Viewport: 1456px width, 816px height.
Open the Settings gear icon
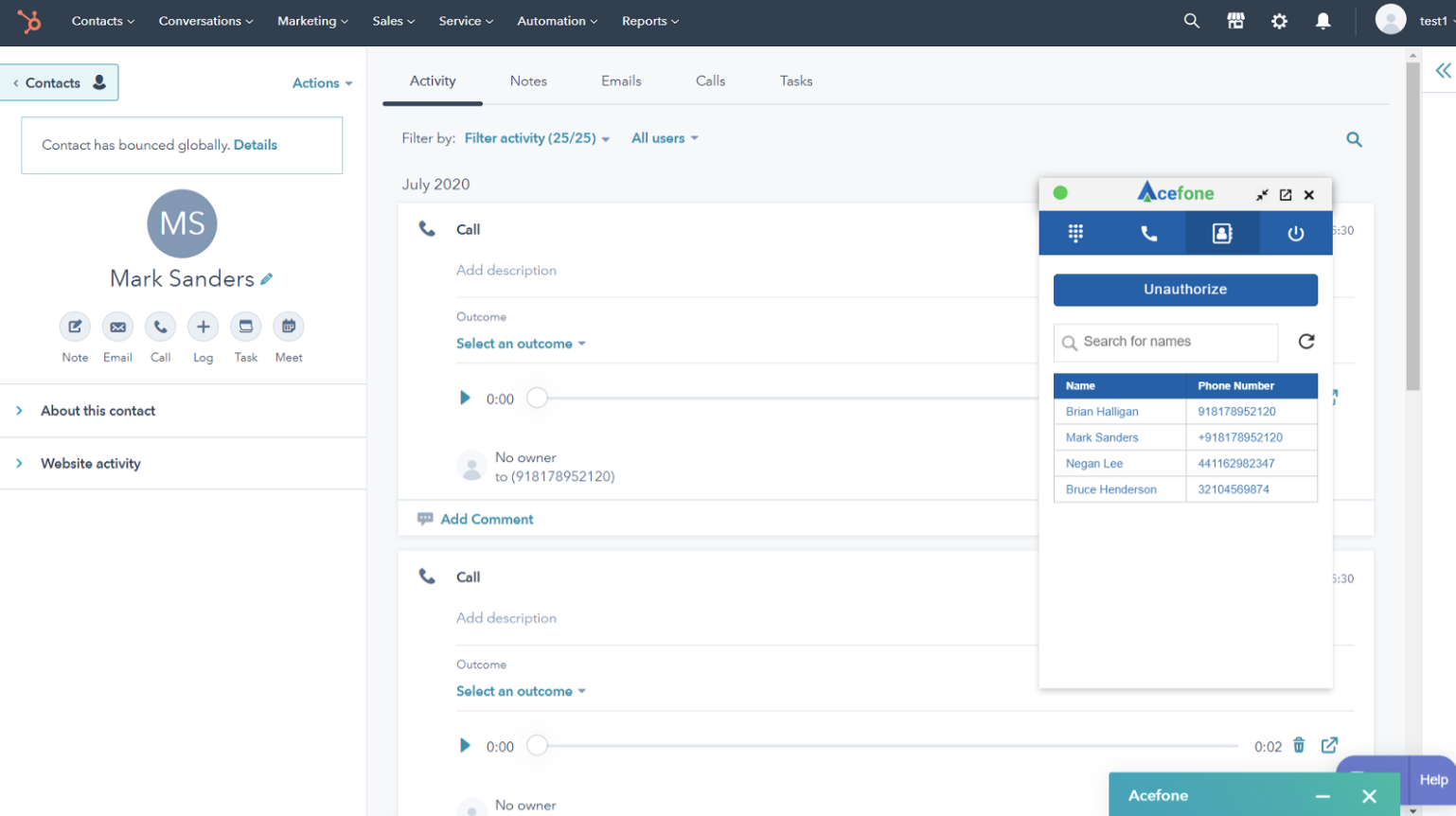point(1279,21)
